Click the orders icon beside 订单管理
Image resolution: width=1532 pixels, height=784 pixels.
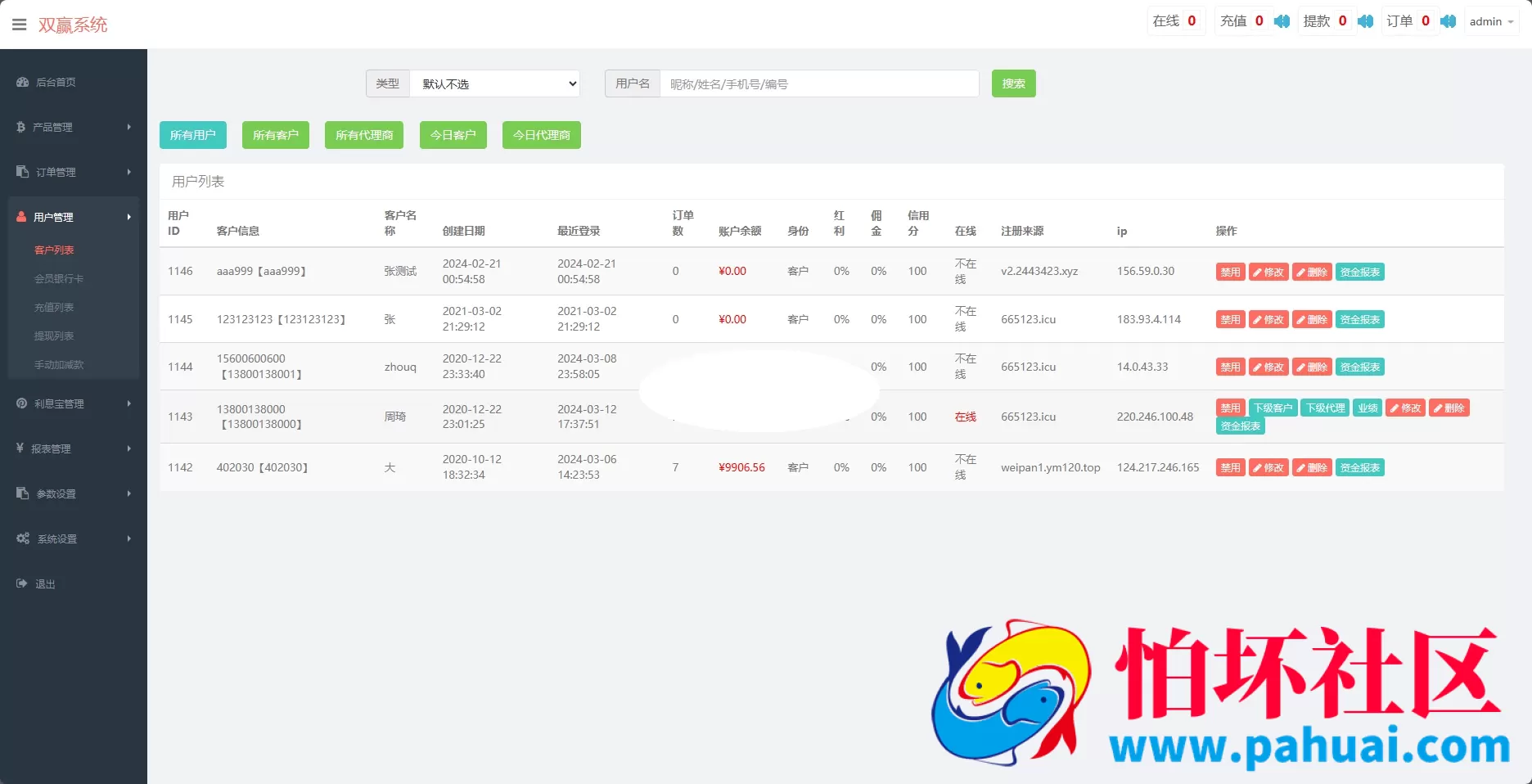click(20, 172)
